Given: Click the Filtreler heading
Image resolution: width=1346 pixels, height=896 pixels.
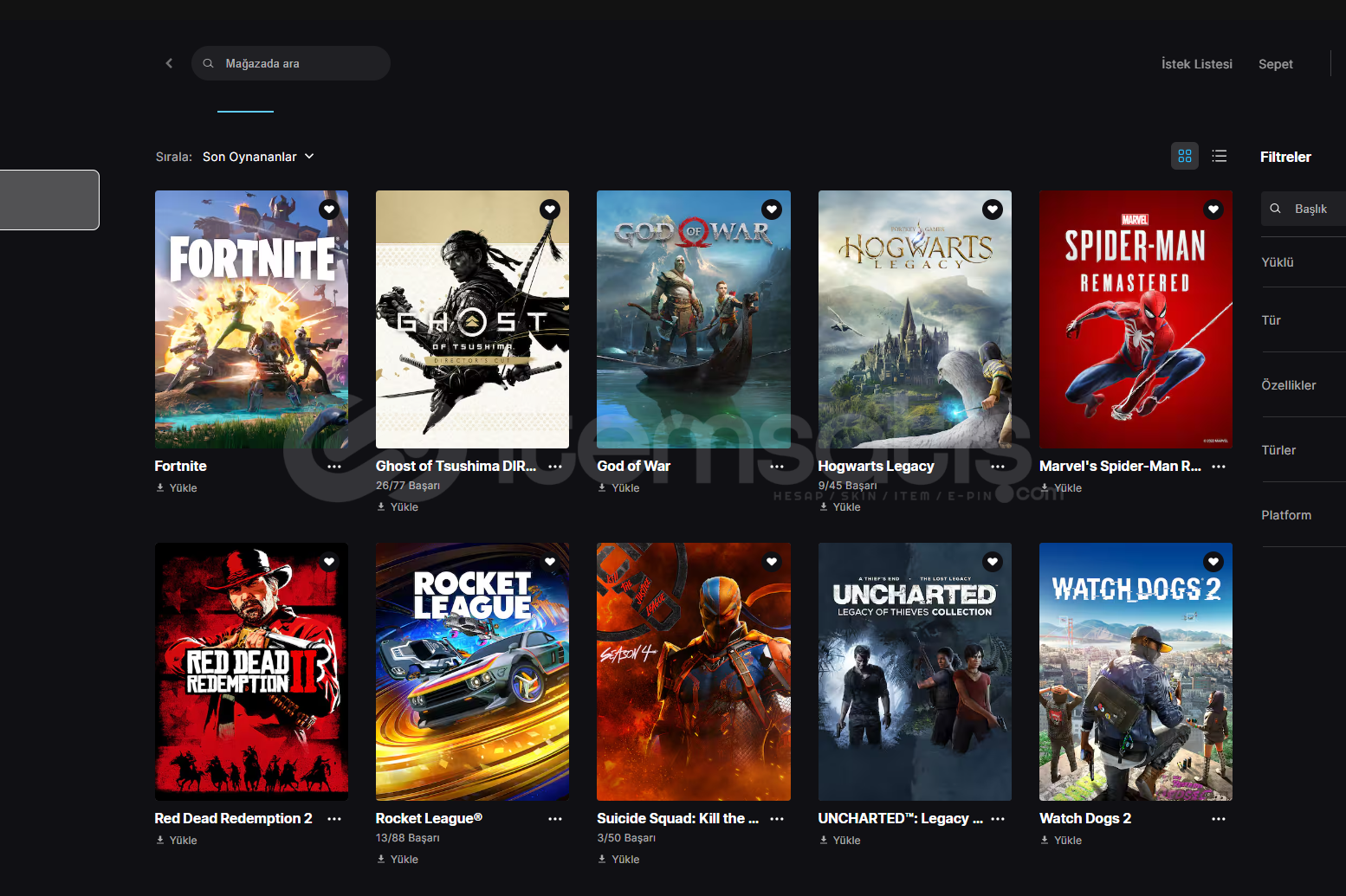Looking at the screenshot, I should click(1285, 157).
